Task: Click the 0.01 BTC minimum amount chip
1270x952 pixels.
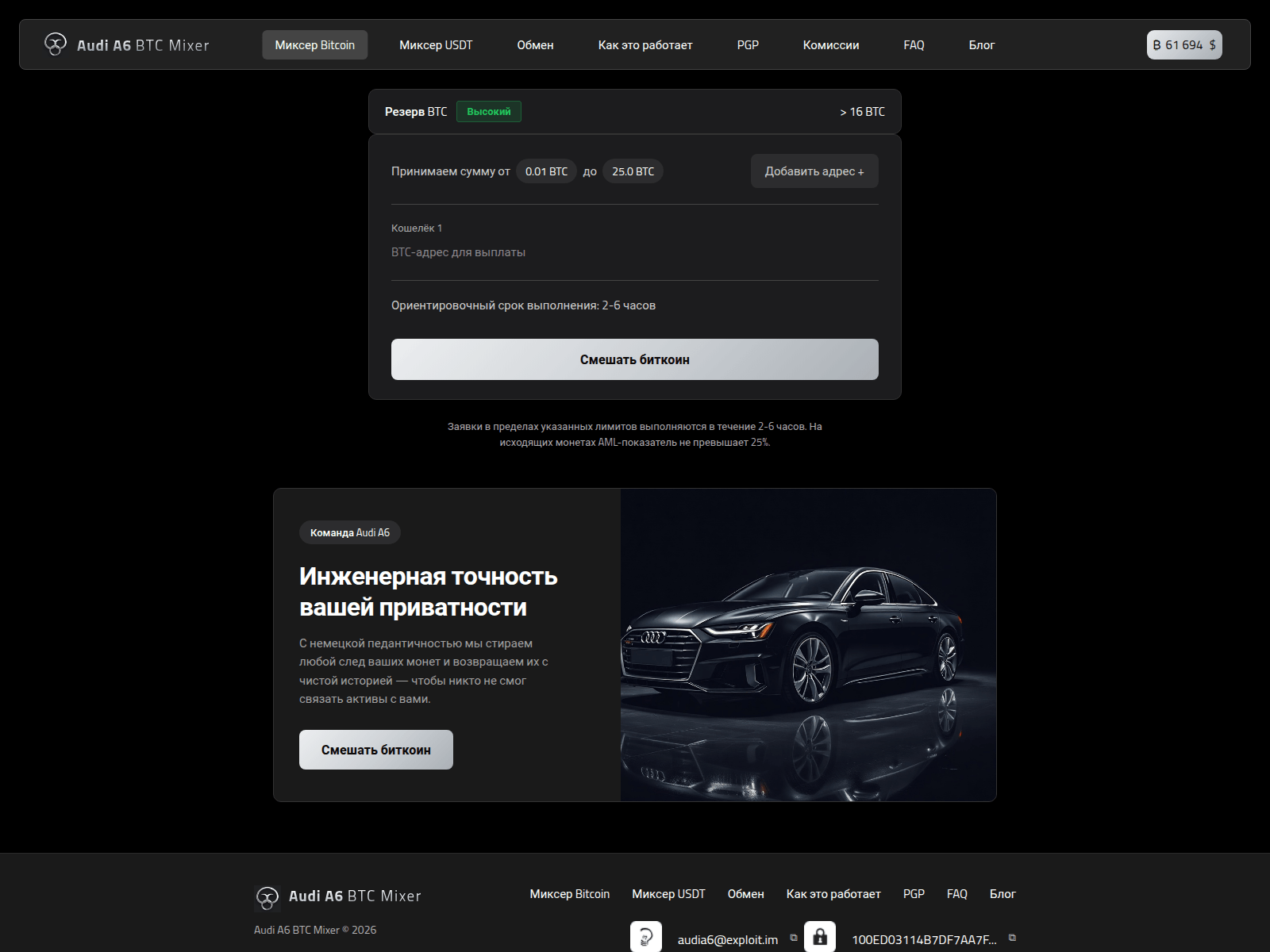Action: pyautogui.click(x=547, y=171)
